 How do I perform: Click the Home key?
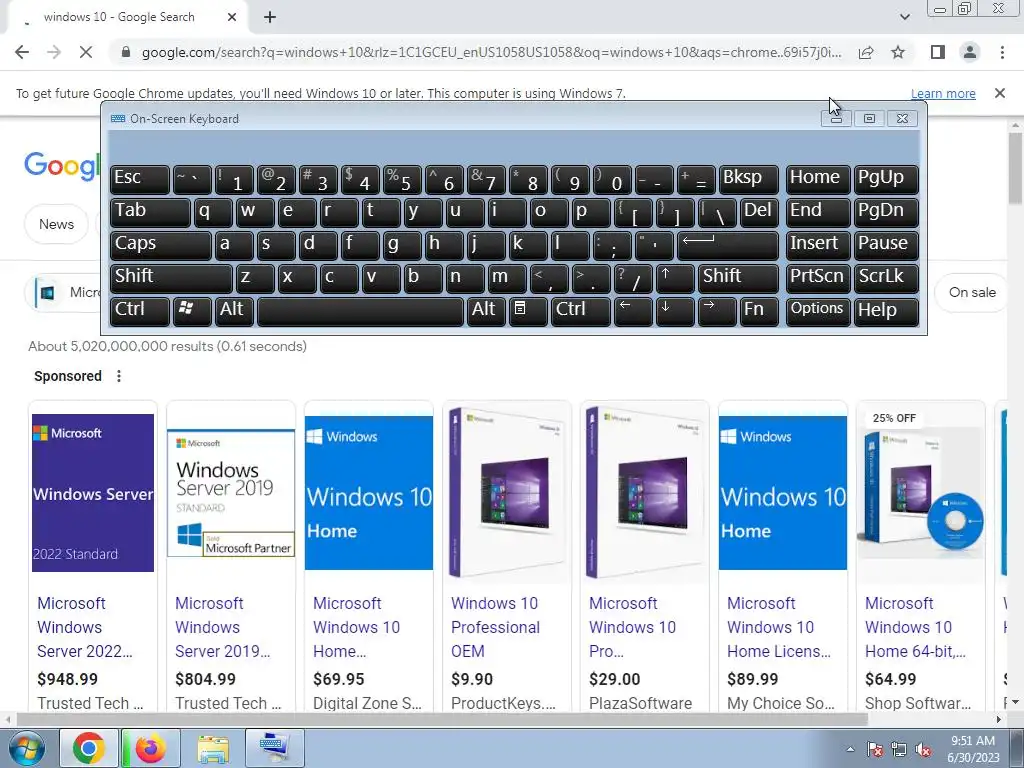(818, 180)
